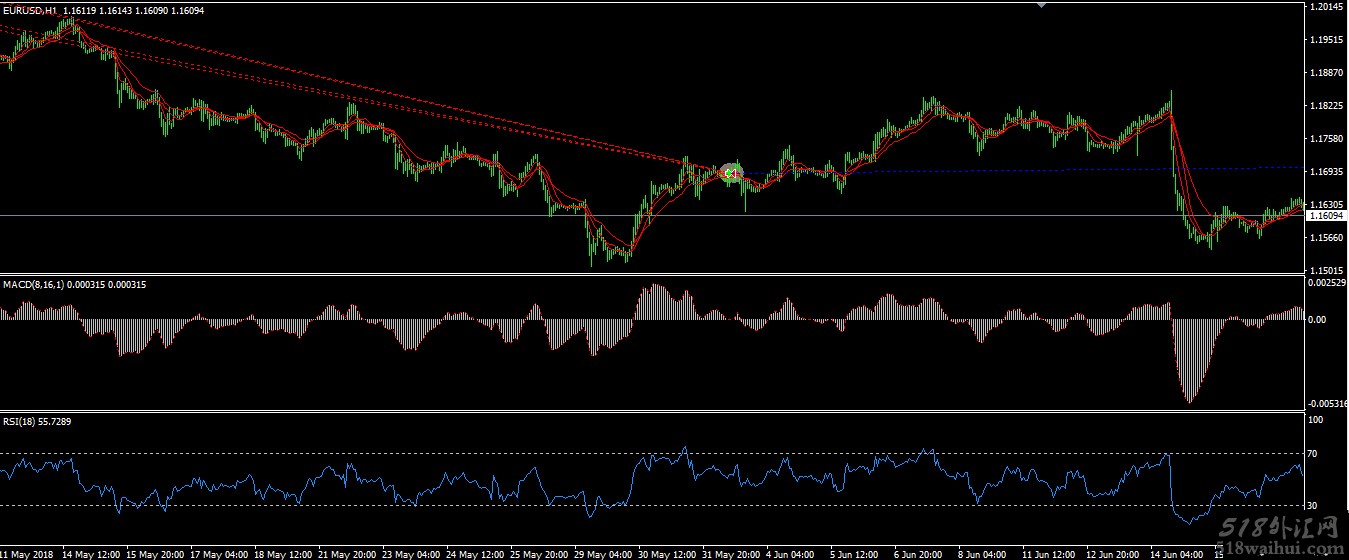The image size is (1349, 560).
Task: Click the 1.19515 price axis label
Action: click(1327, 40)
